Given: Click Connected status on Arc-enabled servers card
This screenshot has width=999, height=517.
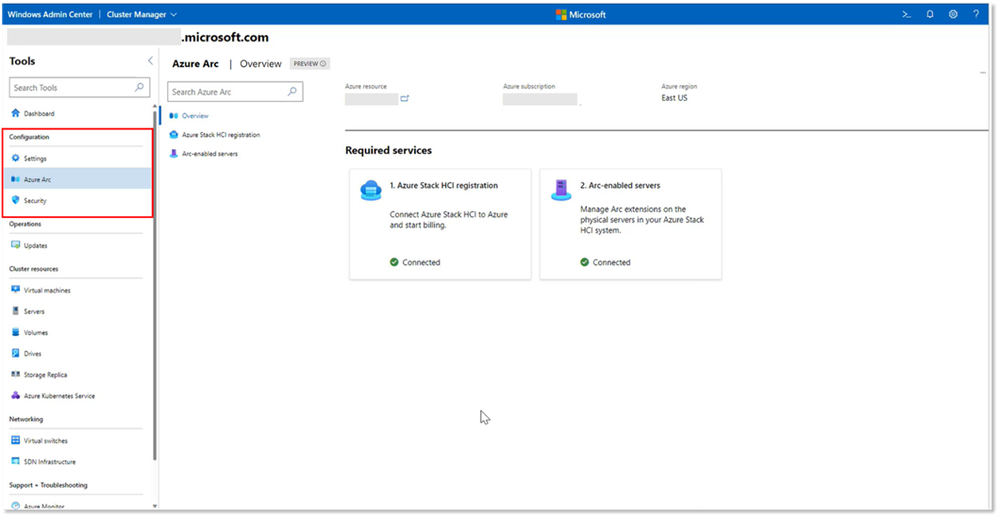Looking at the screenshot, I should [x=605, y=262].
